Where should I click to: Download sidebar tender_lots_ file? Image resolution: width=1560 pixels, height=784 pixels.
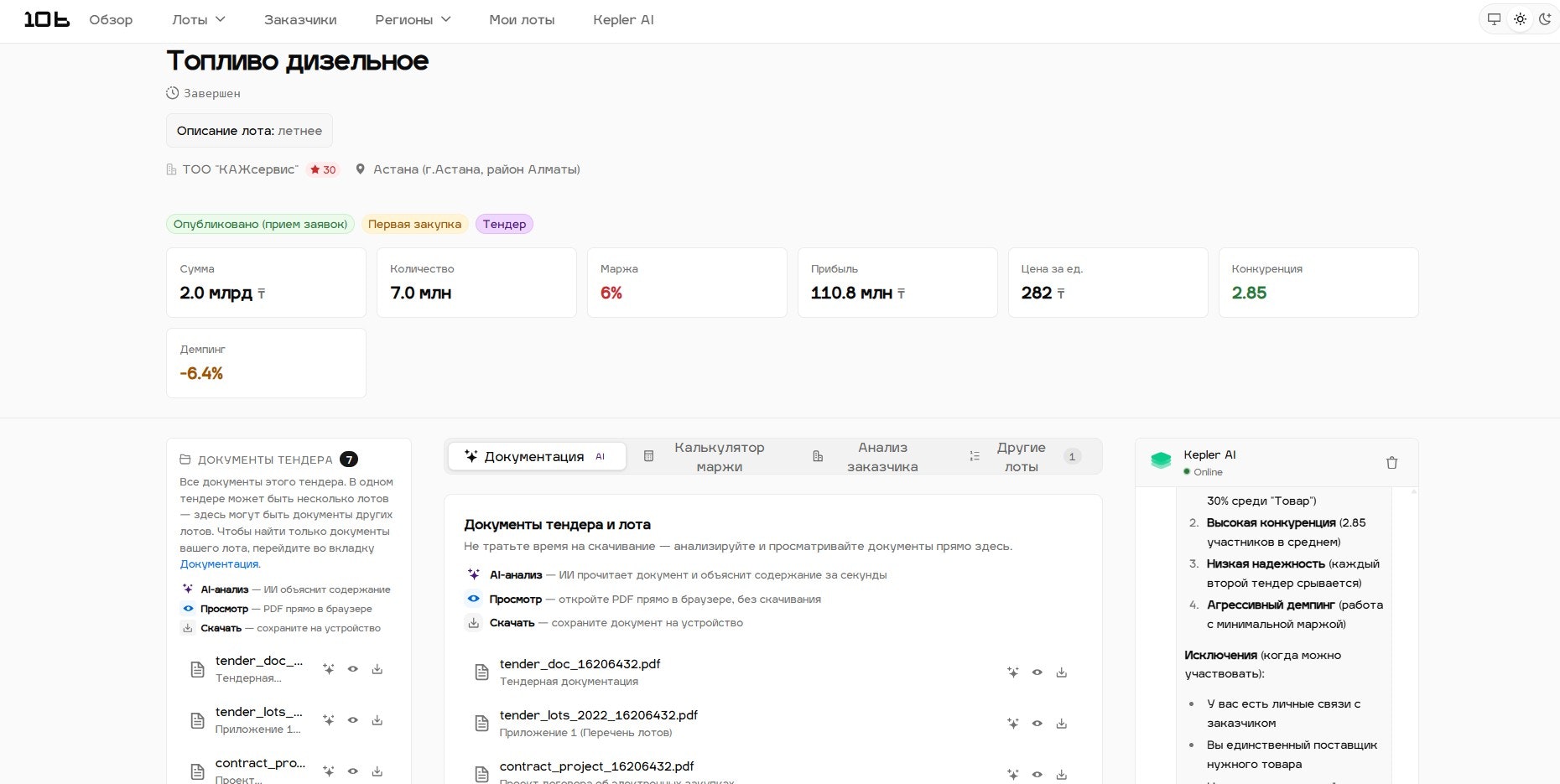tap(377, 720)
